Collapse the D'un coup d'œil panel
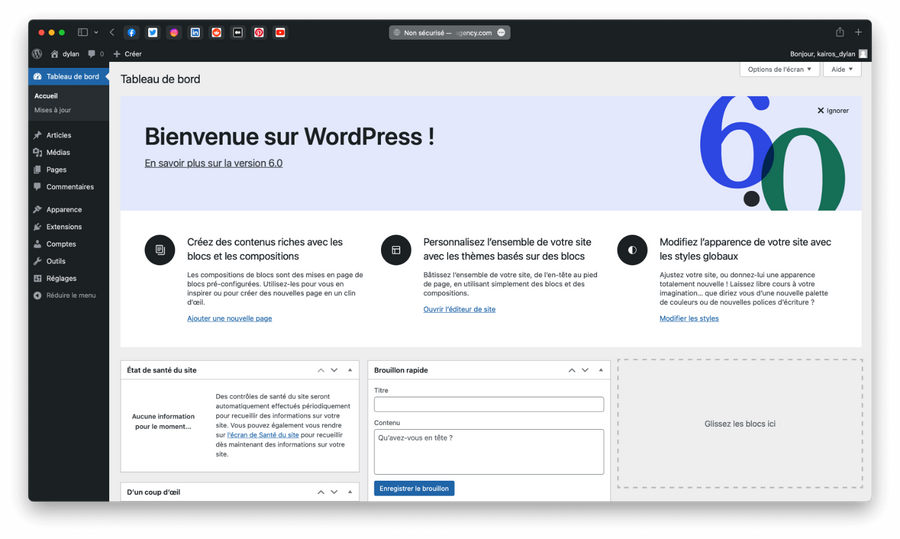 (x=350, y=492)
